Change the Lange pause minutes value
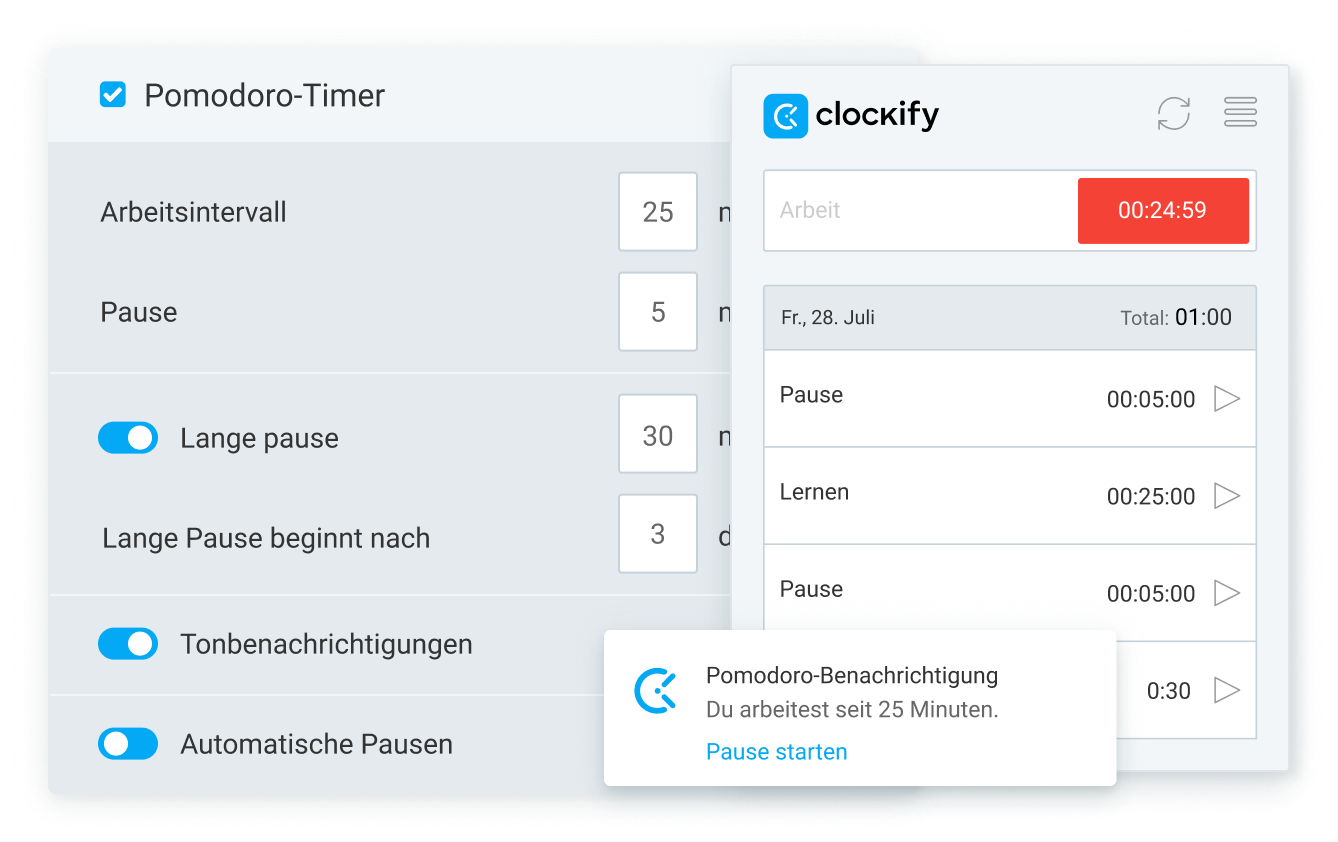 tap(657, 434)
